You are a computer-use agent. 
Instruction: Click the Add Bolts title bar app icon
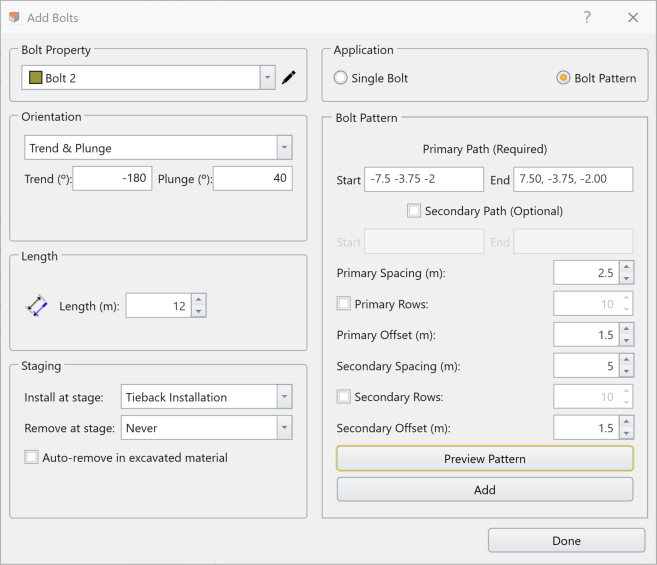[14, 18]
